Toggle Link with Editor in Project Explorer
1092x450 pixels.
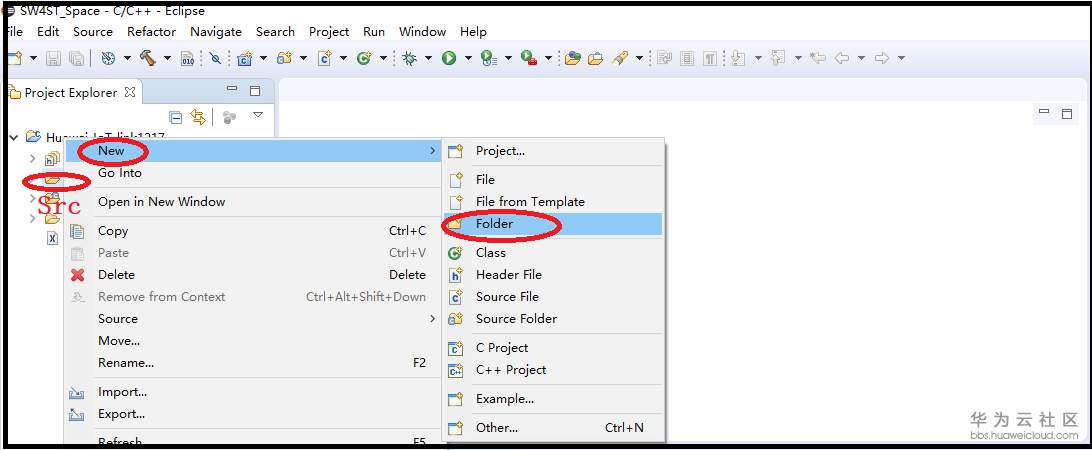198,116
